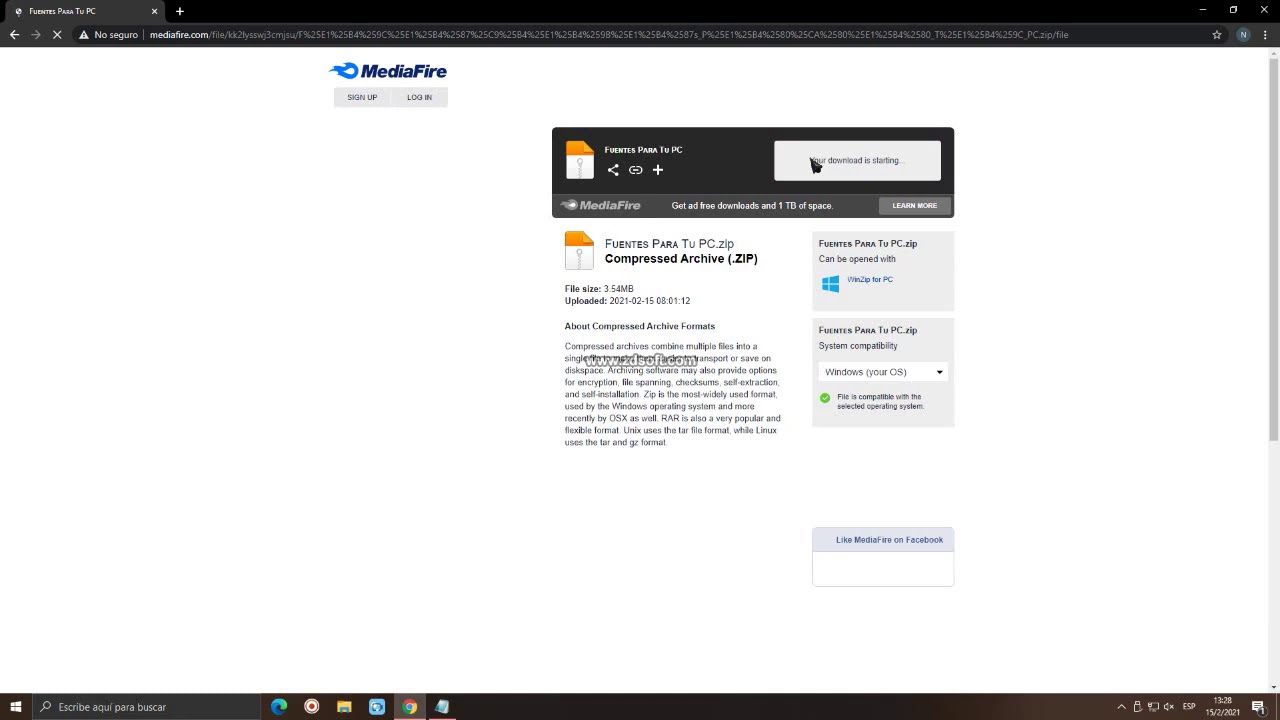The width and height of the screenshot is (1280, 720).
Task: Click the Fuentes Para Tu PC.zip file title
Action: pos(669,243)
